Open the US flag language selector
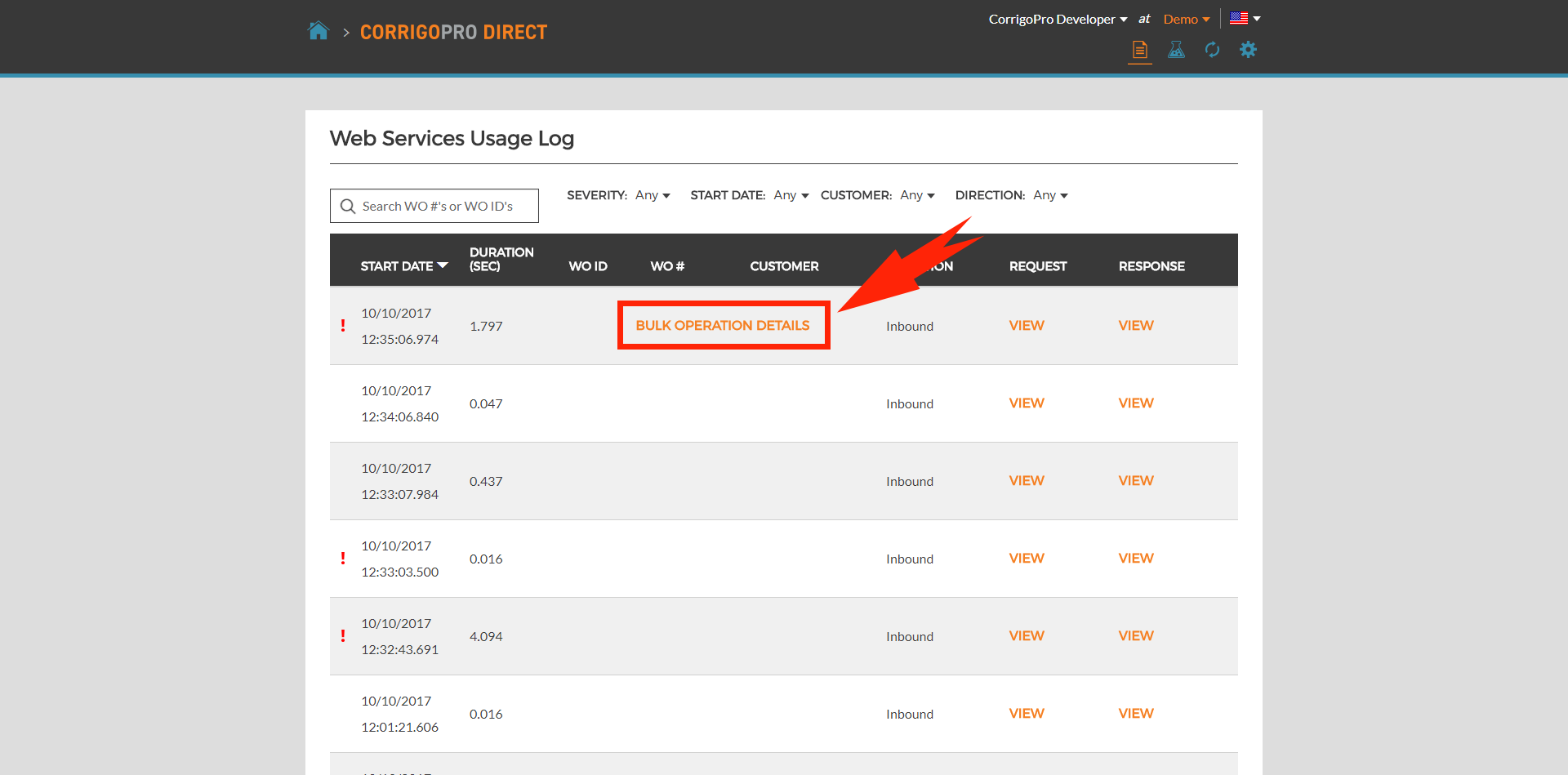The image size is (1568, 775). pyautogui.click(x=1245, y=18)
